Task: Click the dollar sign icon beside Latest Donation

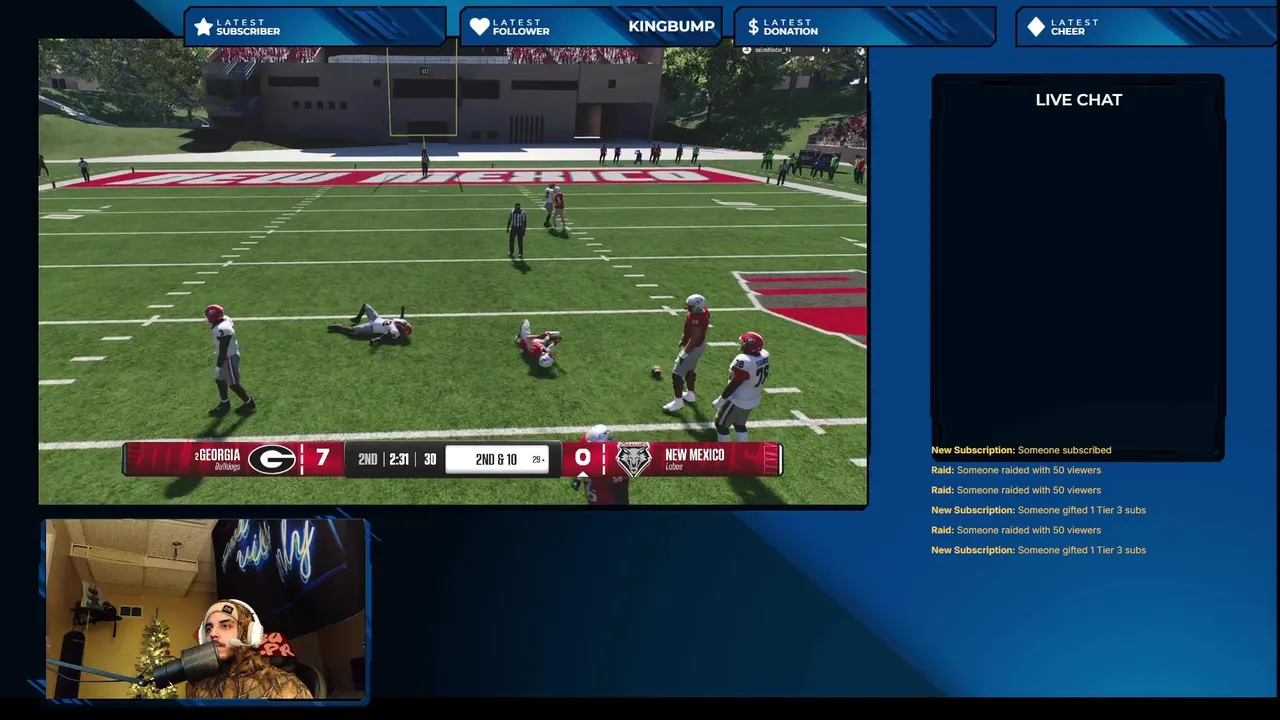Action: (753, 27)
